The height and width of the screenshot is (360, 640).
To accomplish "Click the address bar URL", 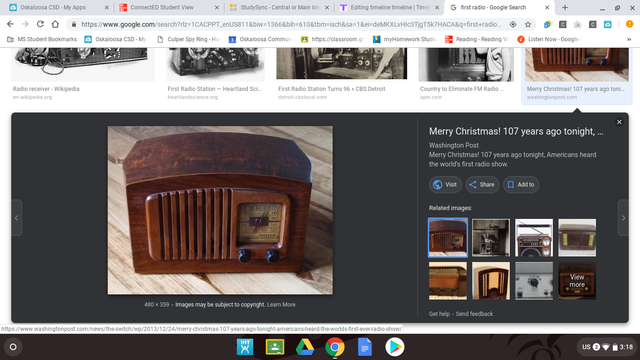I will tap(291, 24).
